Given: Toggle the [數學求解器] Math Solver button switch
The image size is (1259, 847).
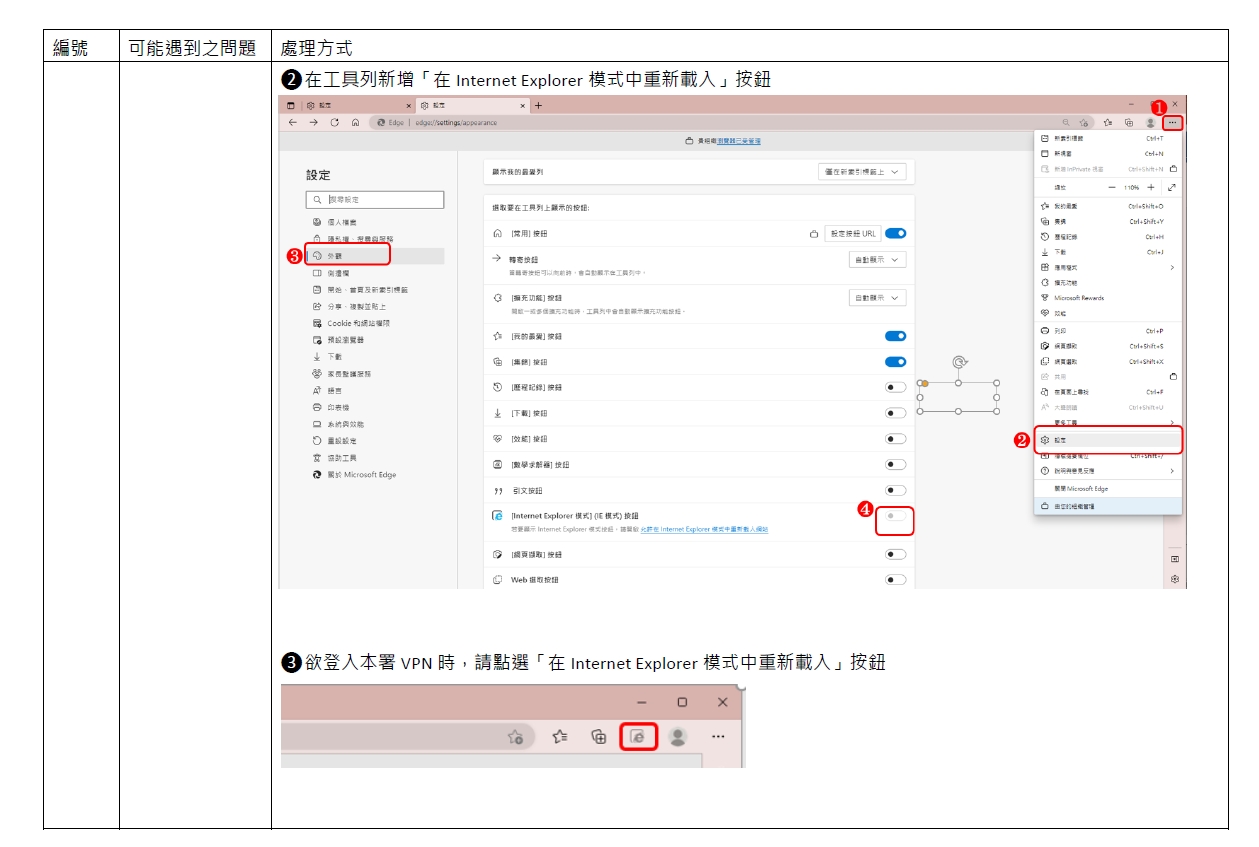Looking at the screenshot, I should 895,465.
